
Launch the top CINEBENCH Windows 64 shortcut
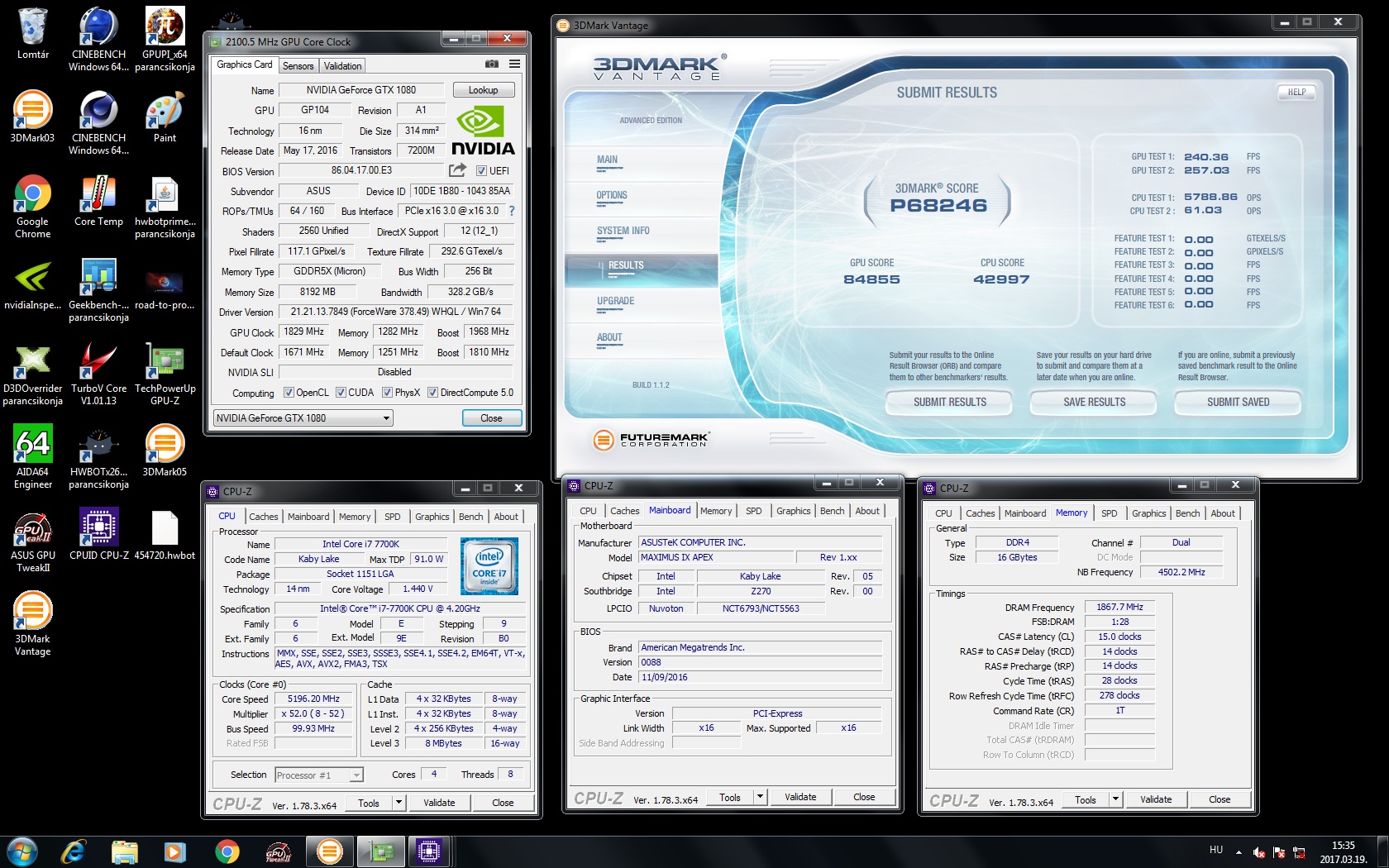click(x=98, y=38)
